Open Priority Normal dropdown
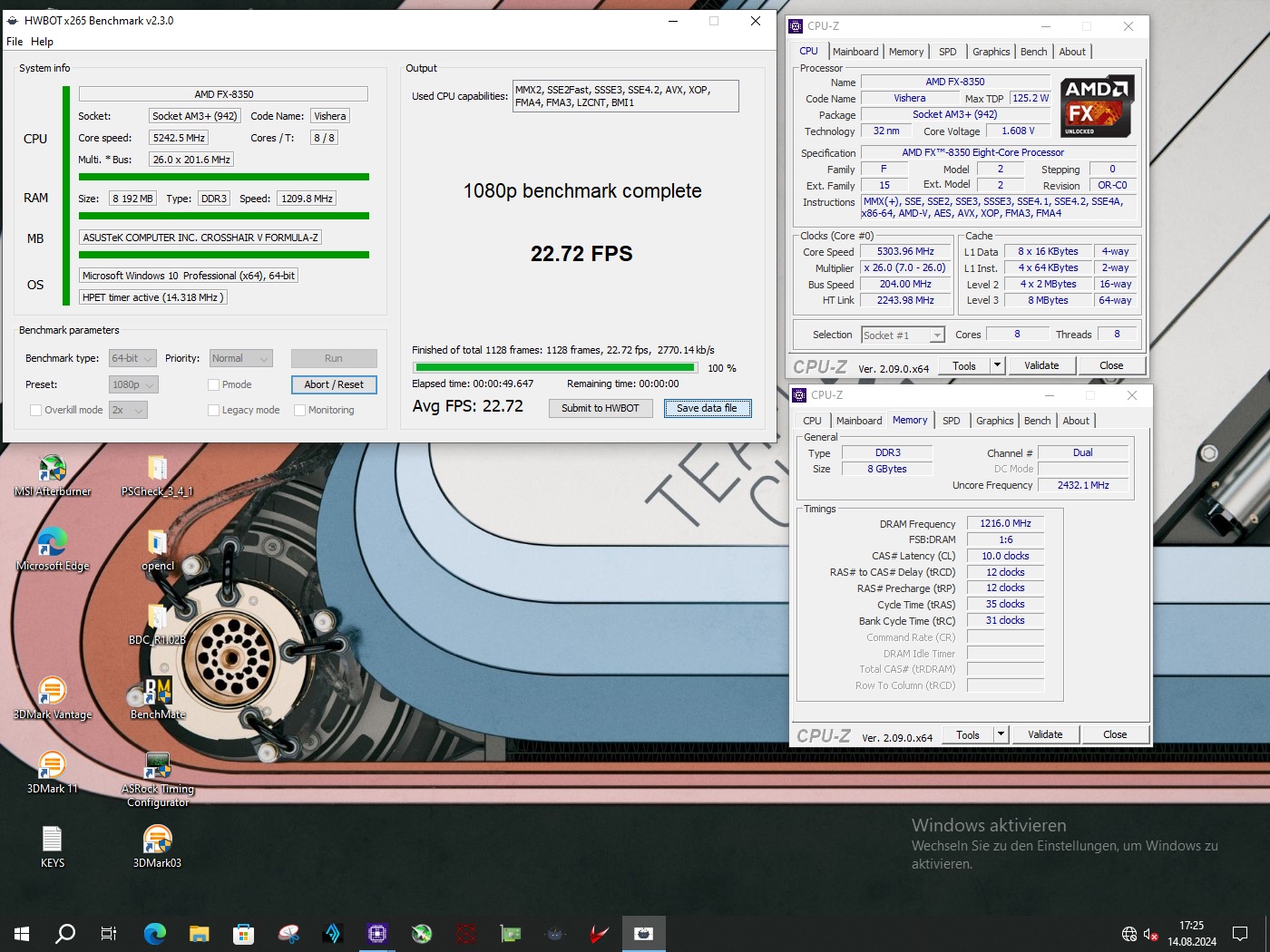 (x=240, y=358)
